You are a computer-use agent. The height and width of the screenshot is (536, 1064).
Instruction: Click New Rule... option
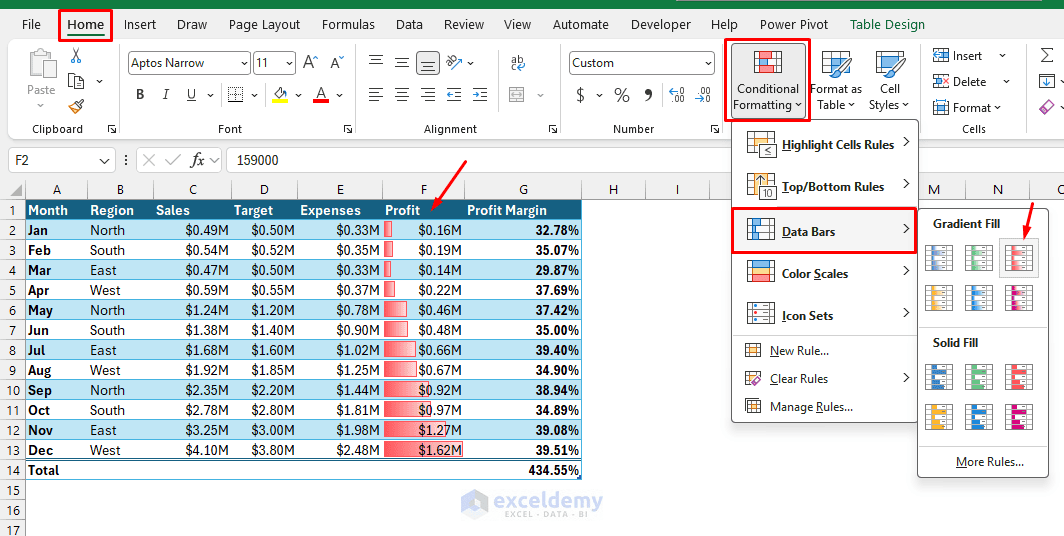tap(824, 351)
